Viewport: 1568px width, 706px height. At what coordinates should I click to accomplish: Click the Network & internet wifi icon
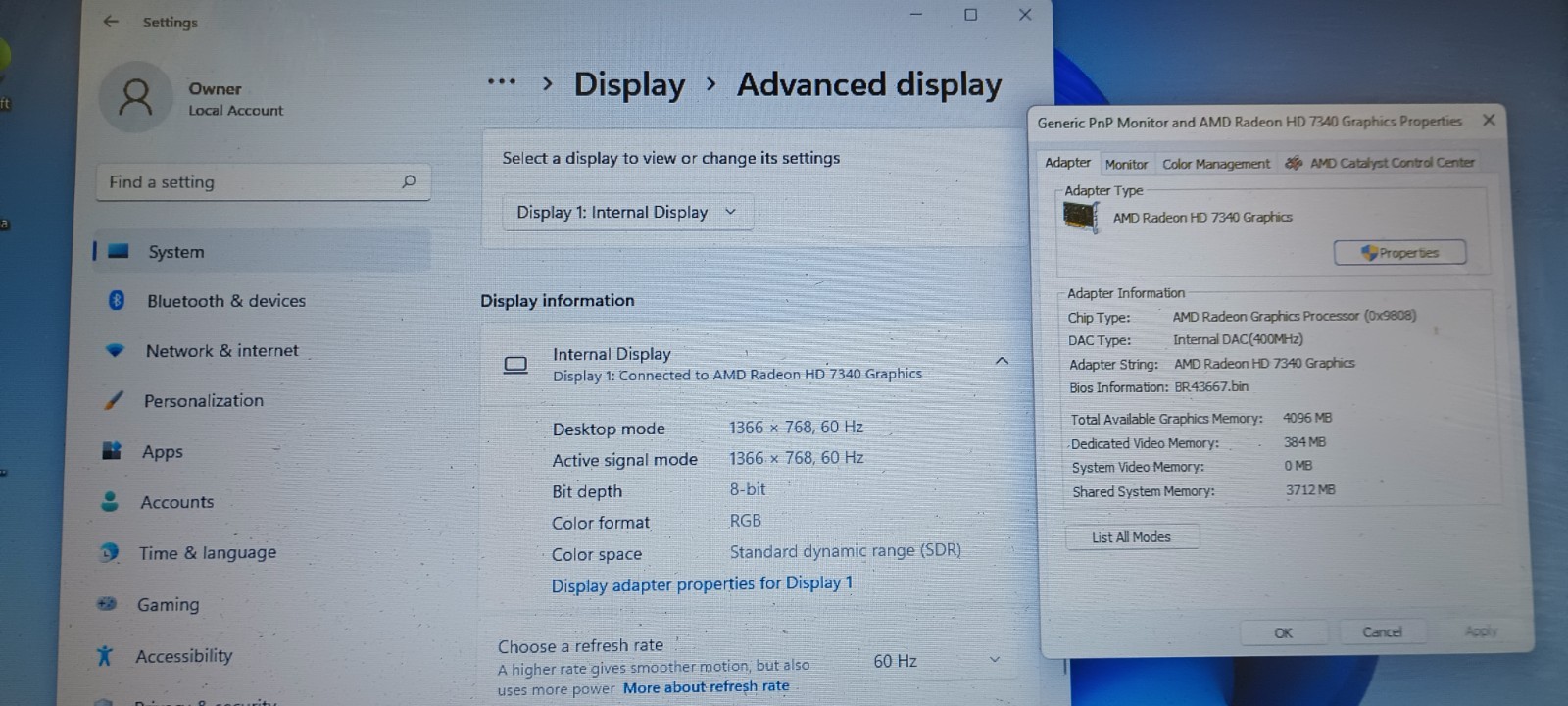116,350
